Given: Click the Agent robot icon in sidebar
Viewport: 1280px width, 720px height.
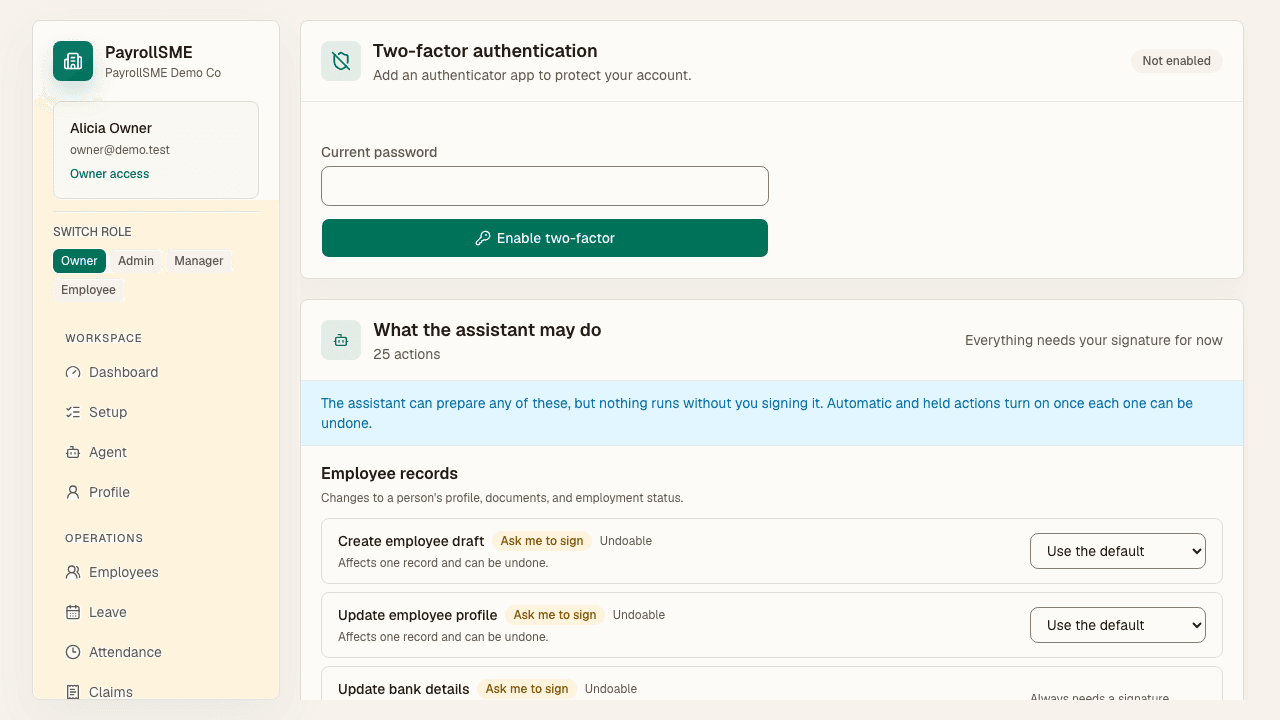Looking at the screenshot, I should tap(73, 452).
